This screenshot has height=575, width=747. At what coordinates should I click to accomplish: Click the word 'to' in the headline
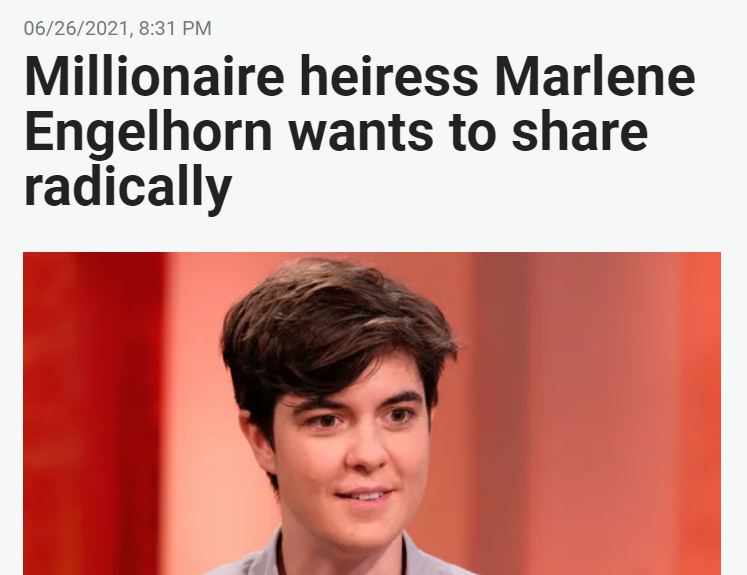point(472,133)
